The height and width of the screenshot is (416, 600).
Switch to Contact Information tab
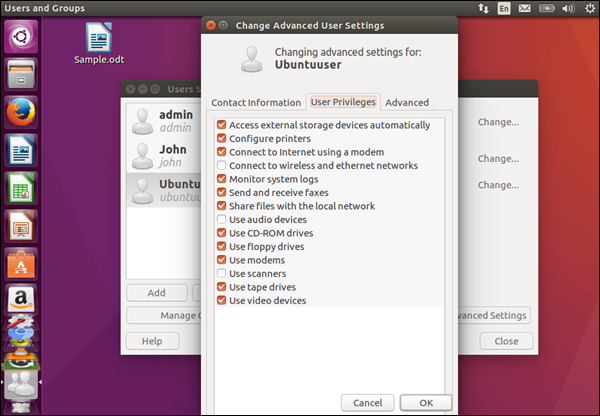pyautogui.click(x=256, y=103)
